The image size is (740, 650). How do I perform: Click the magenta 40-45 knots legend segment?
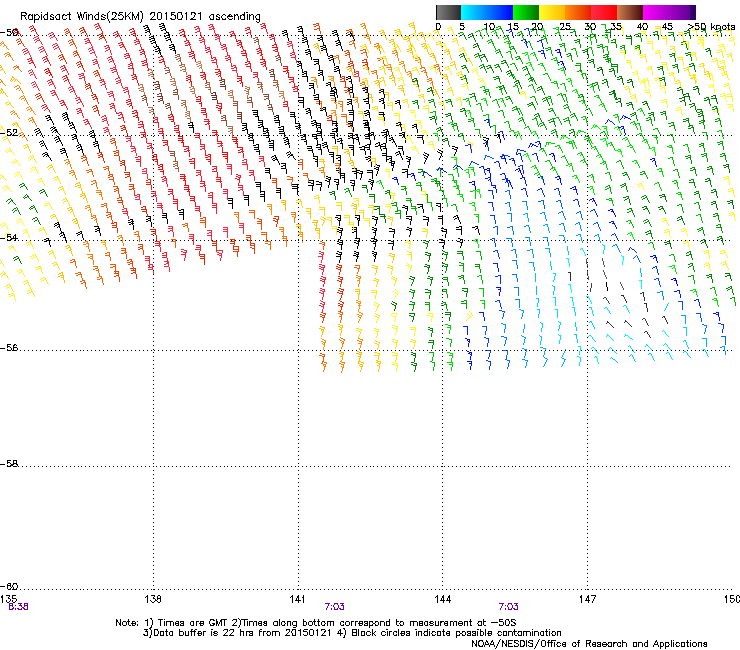click(x=658, y=12)
